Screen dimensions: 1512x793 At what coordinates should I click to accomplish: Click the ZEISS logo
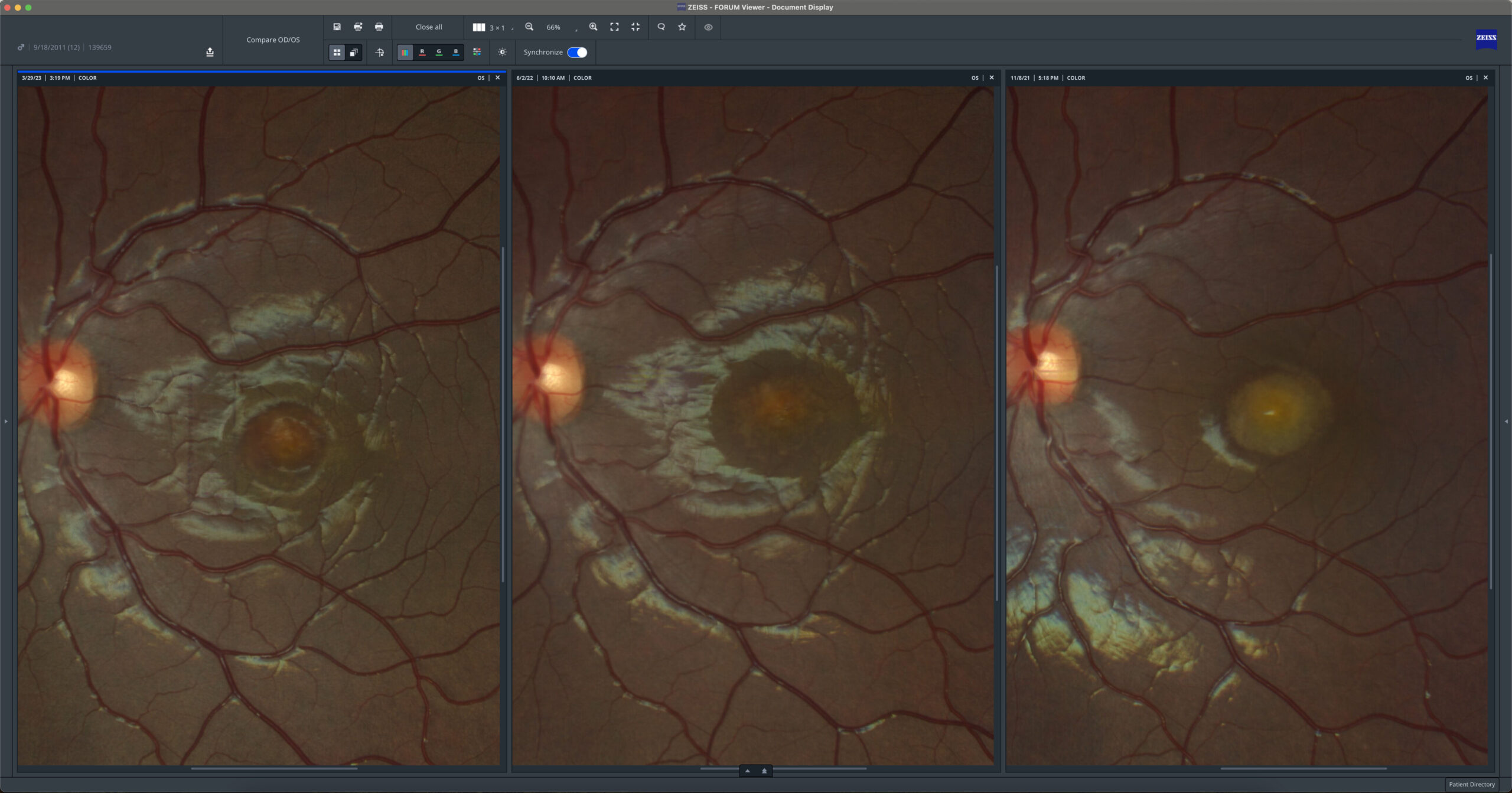click(1486, 38)
